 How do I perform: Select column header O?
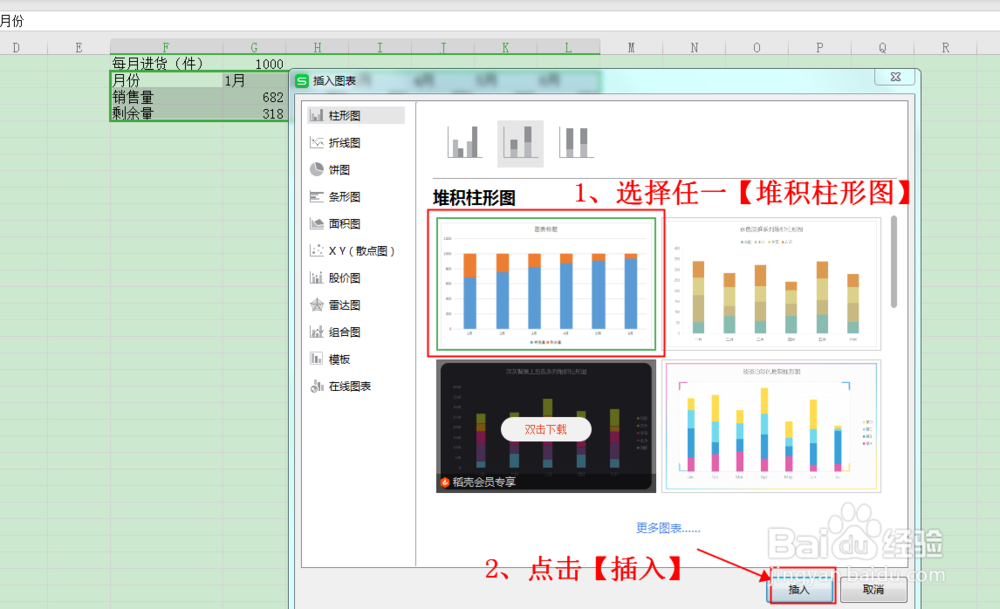pos(757,47)
